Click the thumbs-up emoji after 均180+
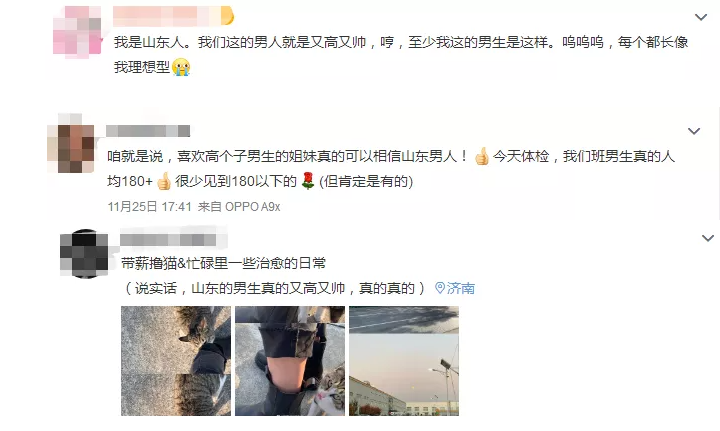 click(x=163, y=181)
